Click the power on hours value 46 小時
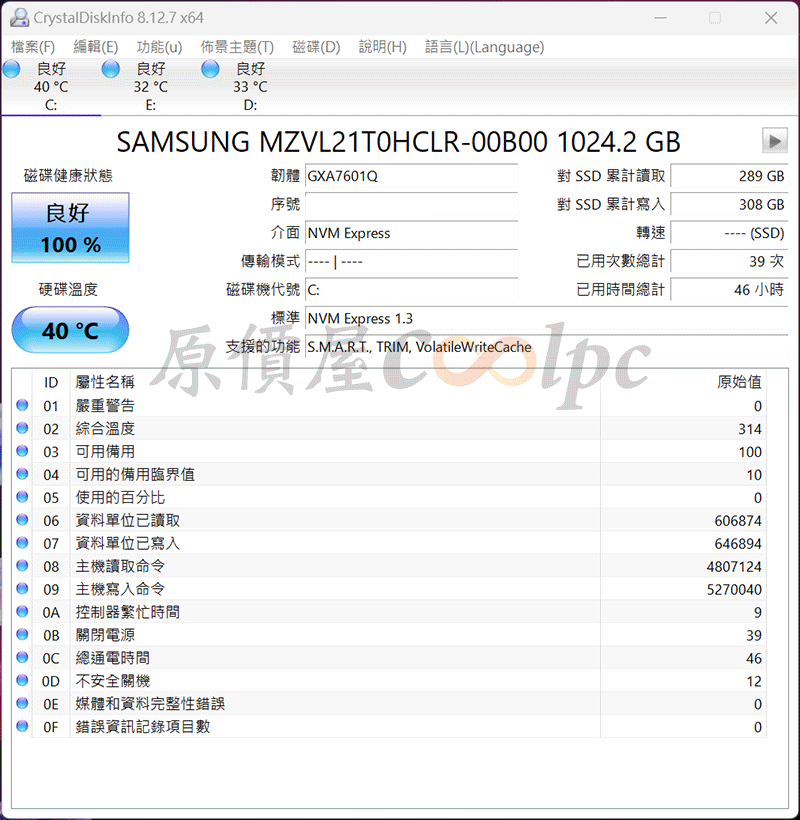This screenshot has height=820, width=800. coord(729,290)
